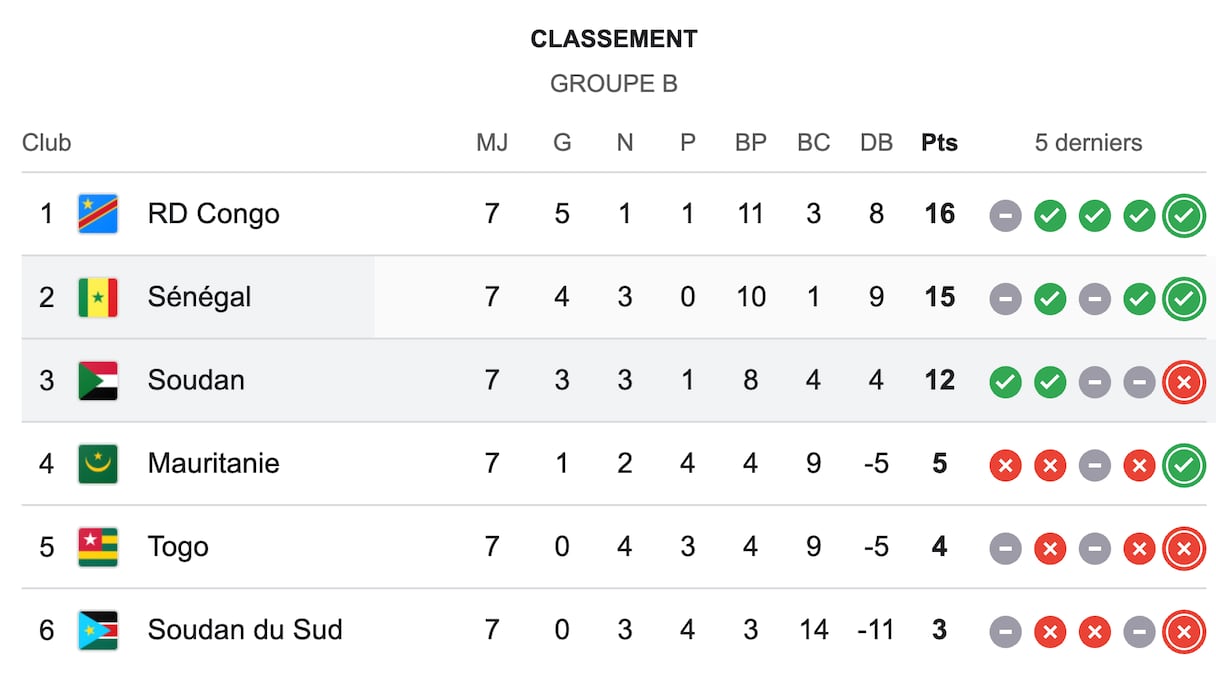Select the Mauritanie team name
Screen dimensions: 1216x684
[213, 464]
